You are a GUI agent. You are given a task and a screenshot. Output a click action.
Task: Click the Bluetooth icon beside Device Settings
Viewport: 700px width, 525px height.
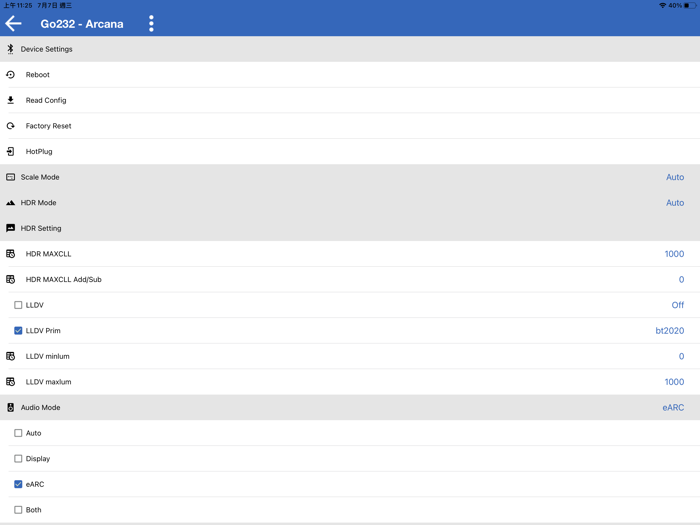pyautogui.click(x=10, y=49)
